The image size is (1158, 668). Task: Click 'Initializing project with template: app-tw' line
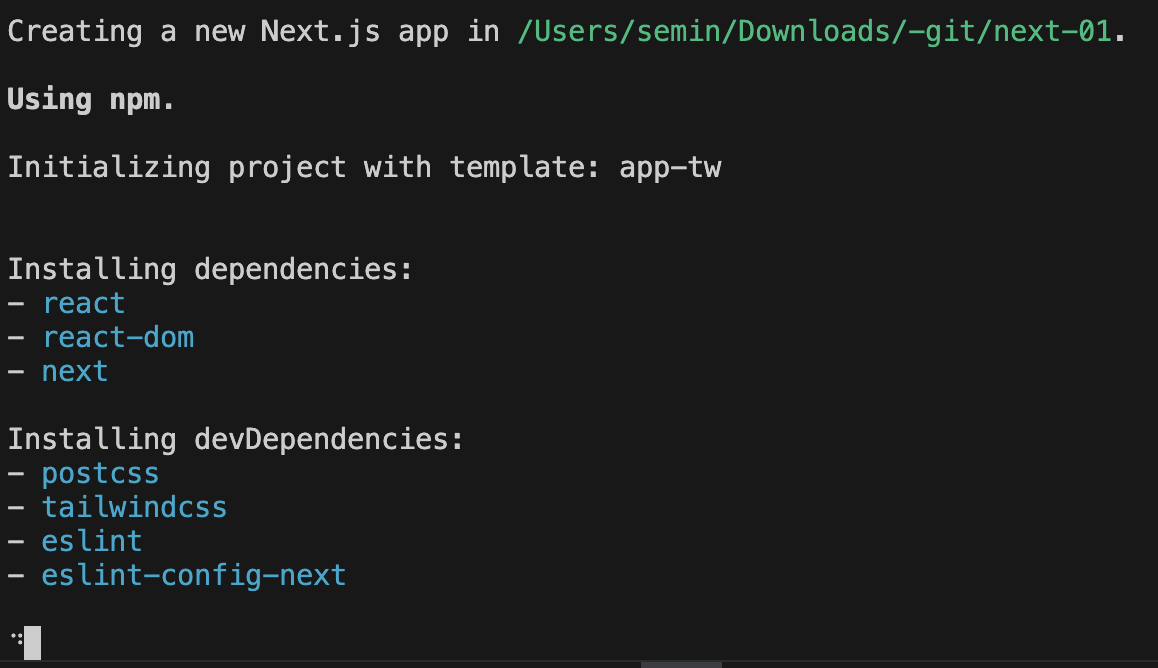coord(364,168)
